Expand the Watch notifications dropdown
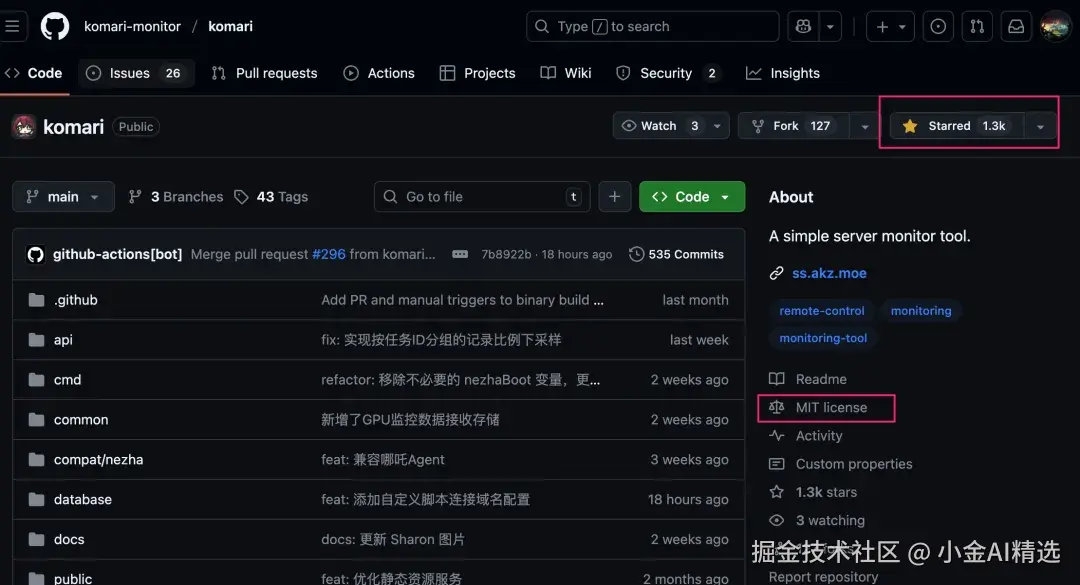The height and width of the screenshot is (585, 1080). coord(717,126)
